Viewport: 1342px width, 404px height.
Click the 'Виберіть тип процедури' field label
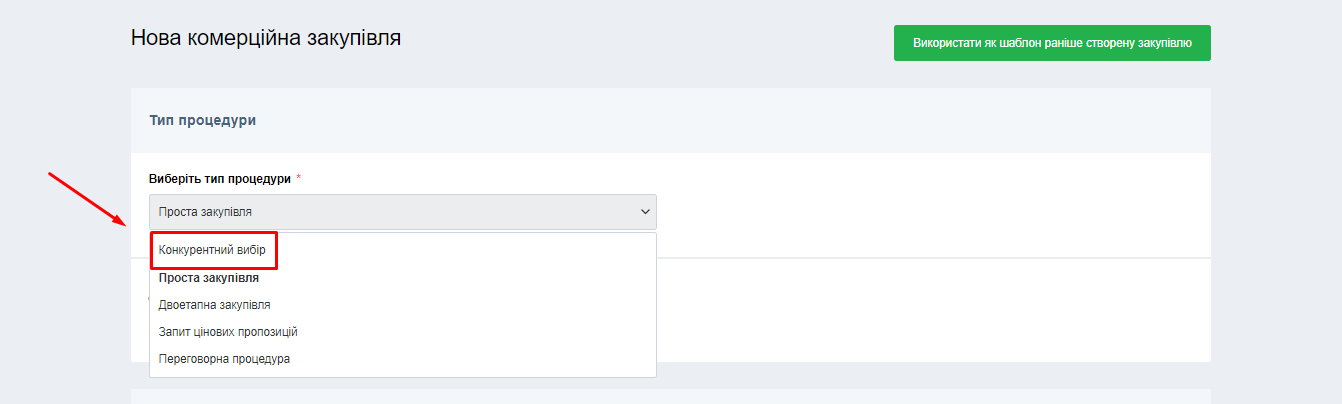click(x=220, y=179)
